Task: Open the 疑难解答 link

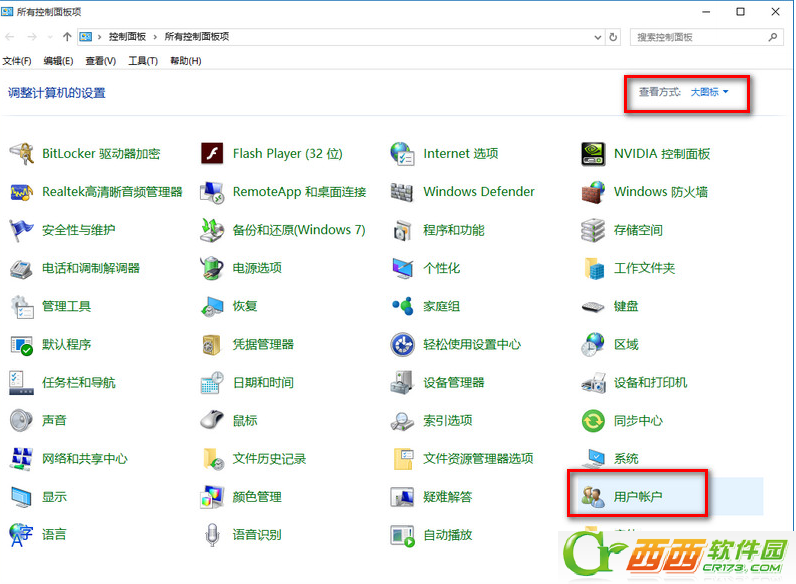Action: click(447, 497)
